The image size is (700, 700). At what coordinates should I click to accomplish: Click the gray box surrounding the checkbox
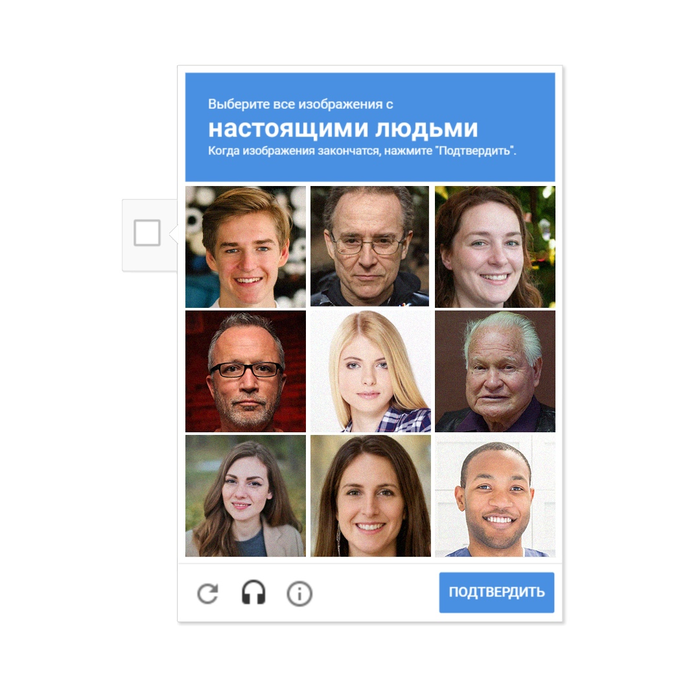point(150,235)
